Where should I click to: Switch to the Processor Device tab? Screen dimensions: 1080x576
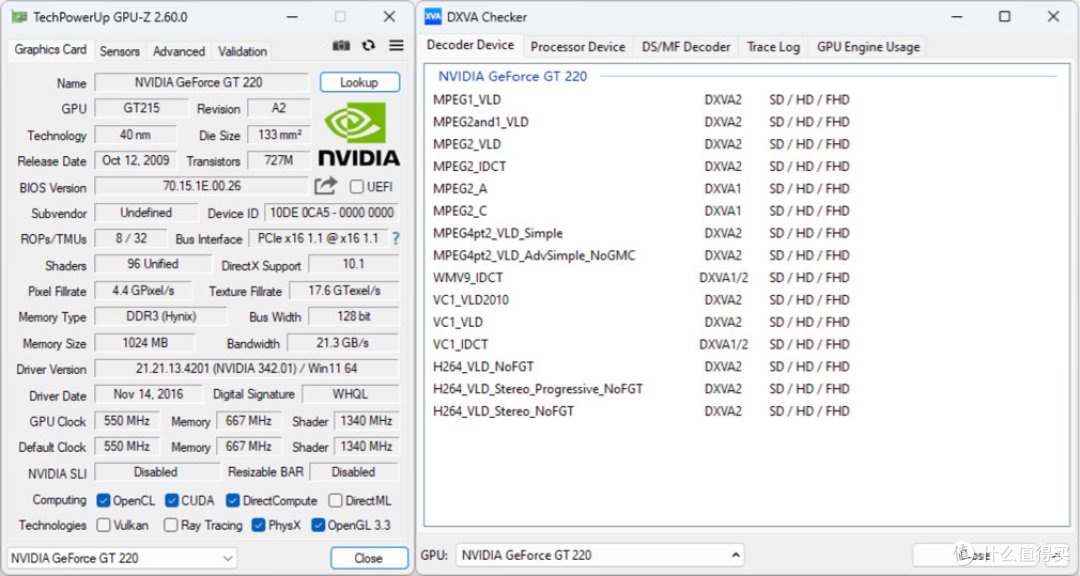pyautogui.click(x=578, y=47)
